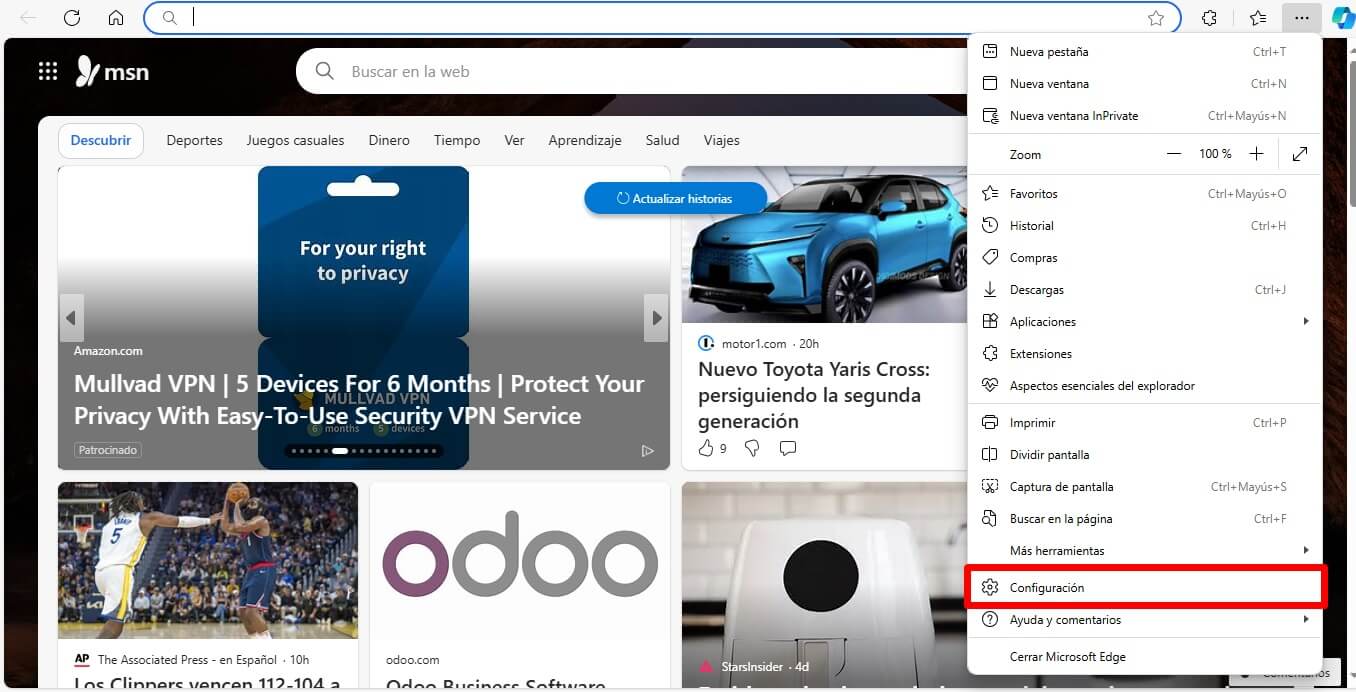
Task: Switch to the Dinero tab
Action: click(x=389, y=141)
